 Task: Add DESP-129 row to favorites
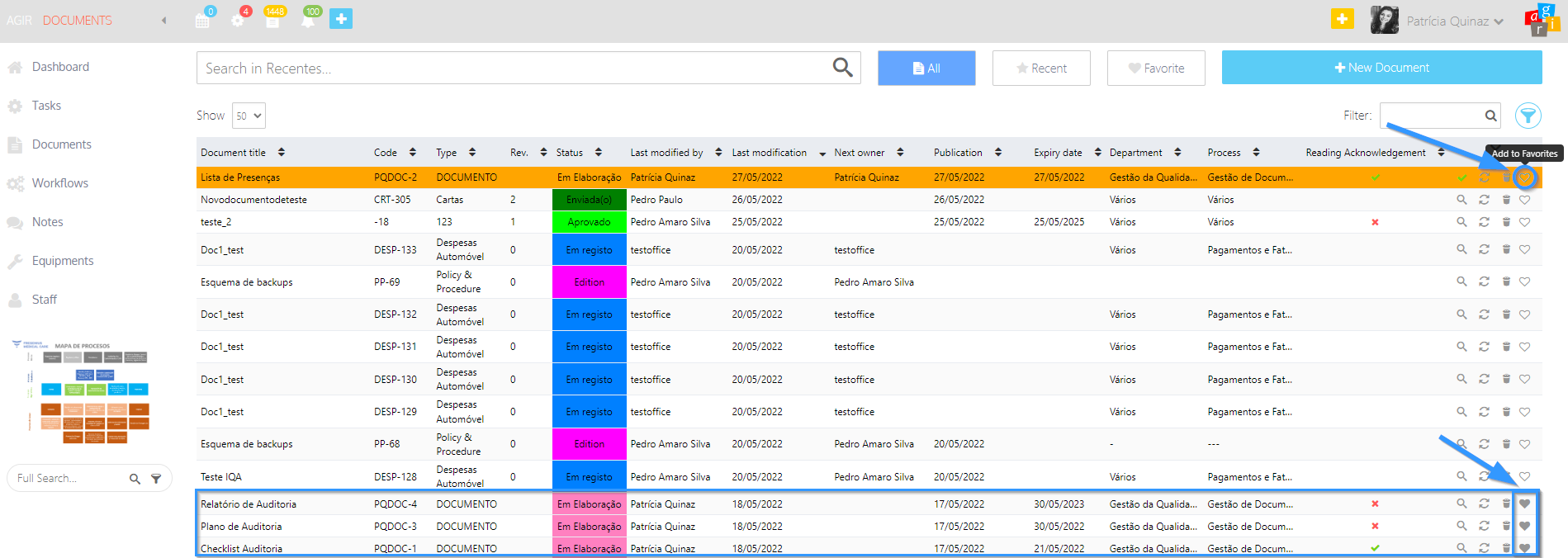(1525, 412)
